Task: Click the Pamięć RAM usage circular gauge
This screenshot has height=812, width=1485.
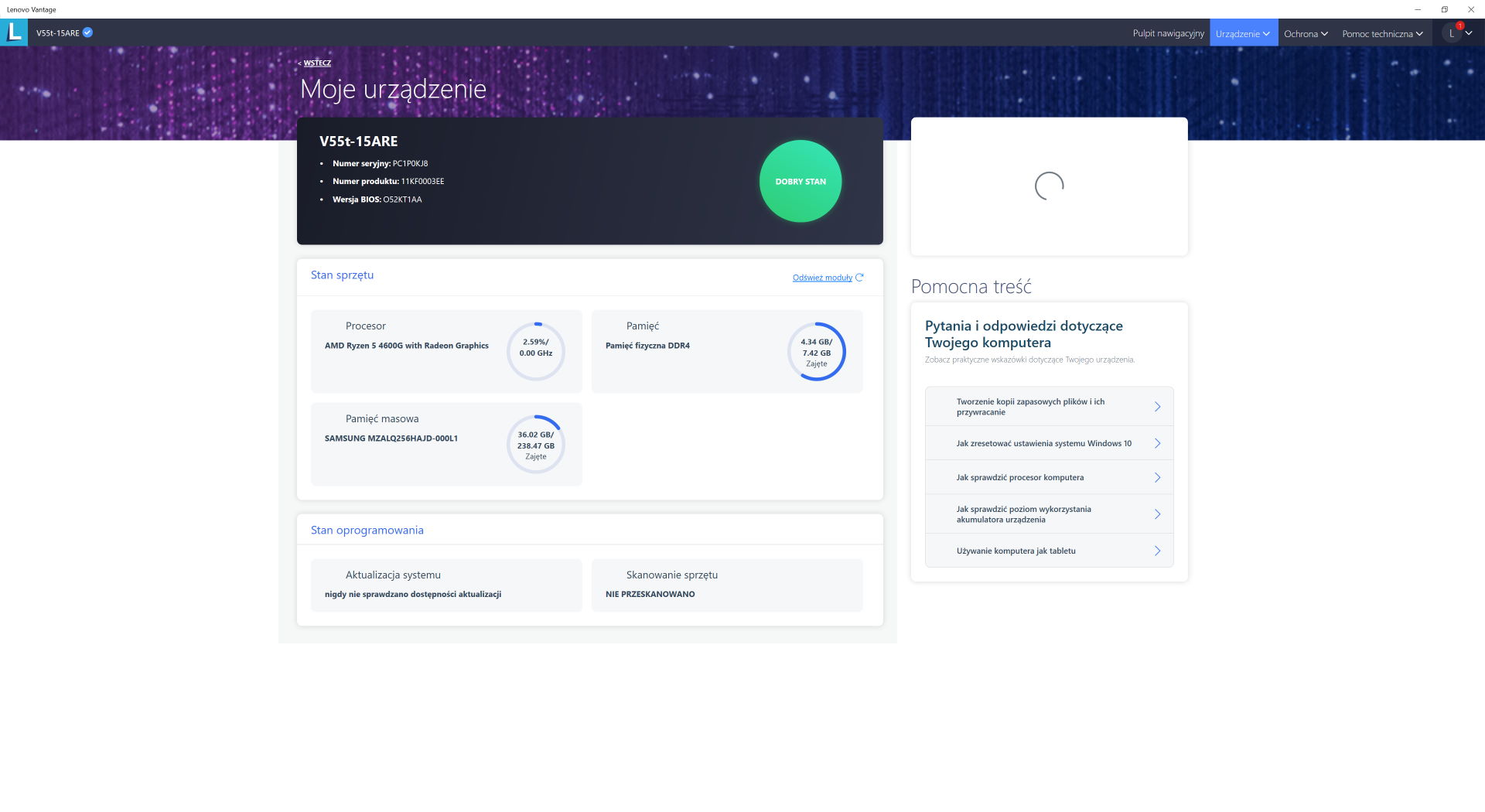Action: pos(816,352)
